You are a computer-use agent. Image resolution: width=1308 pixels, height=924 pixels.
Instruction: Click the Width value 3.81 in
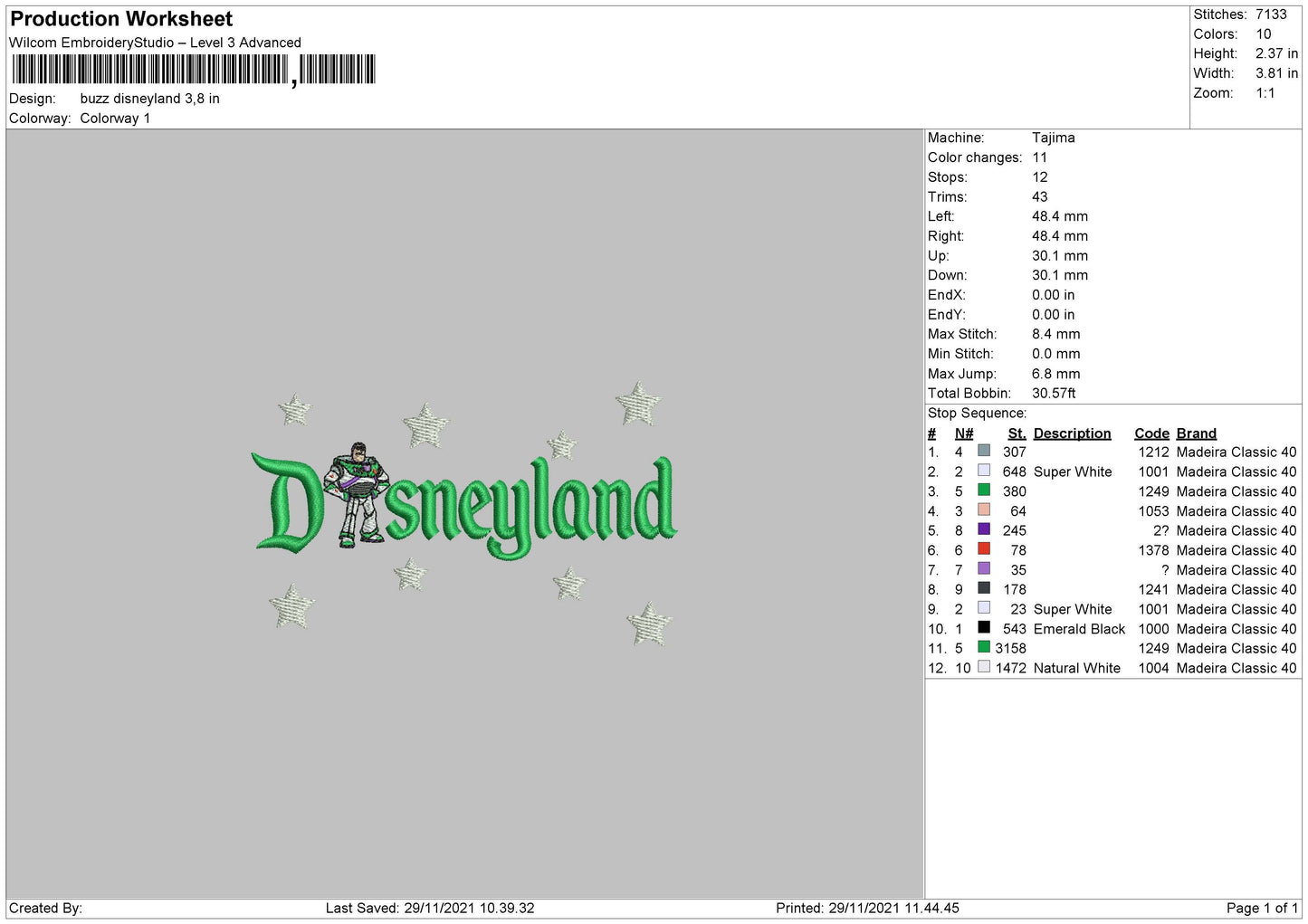1276,73
